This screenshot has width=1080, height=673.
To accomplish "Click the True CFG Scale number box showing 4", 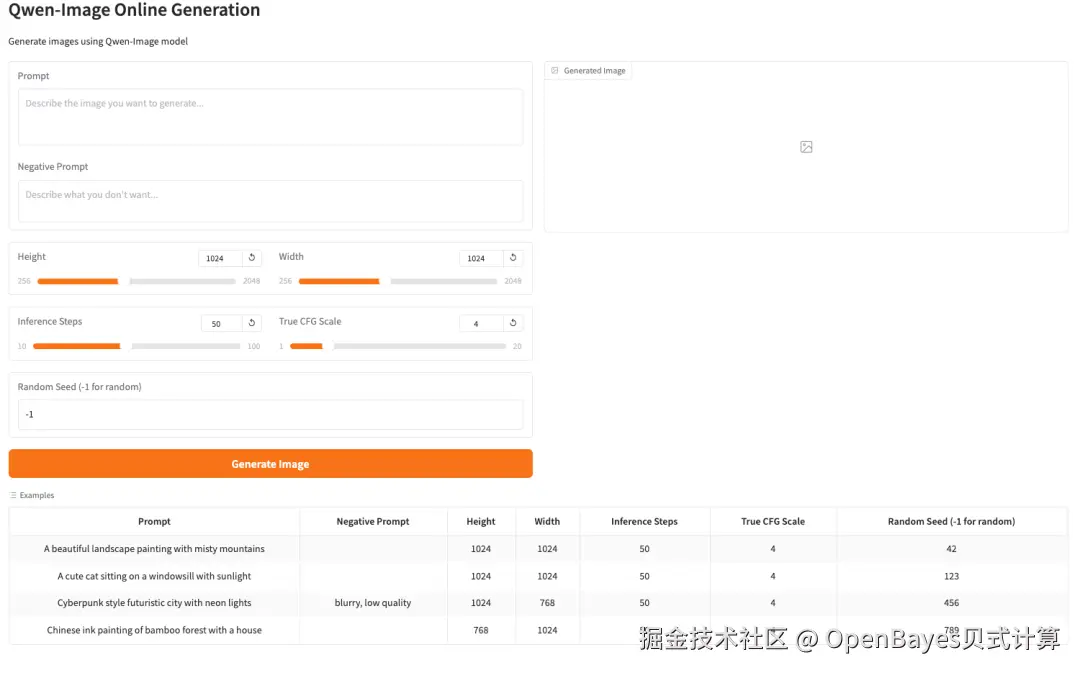I will pyautogui.click(x=481, y=323).
